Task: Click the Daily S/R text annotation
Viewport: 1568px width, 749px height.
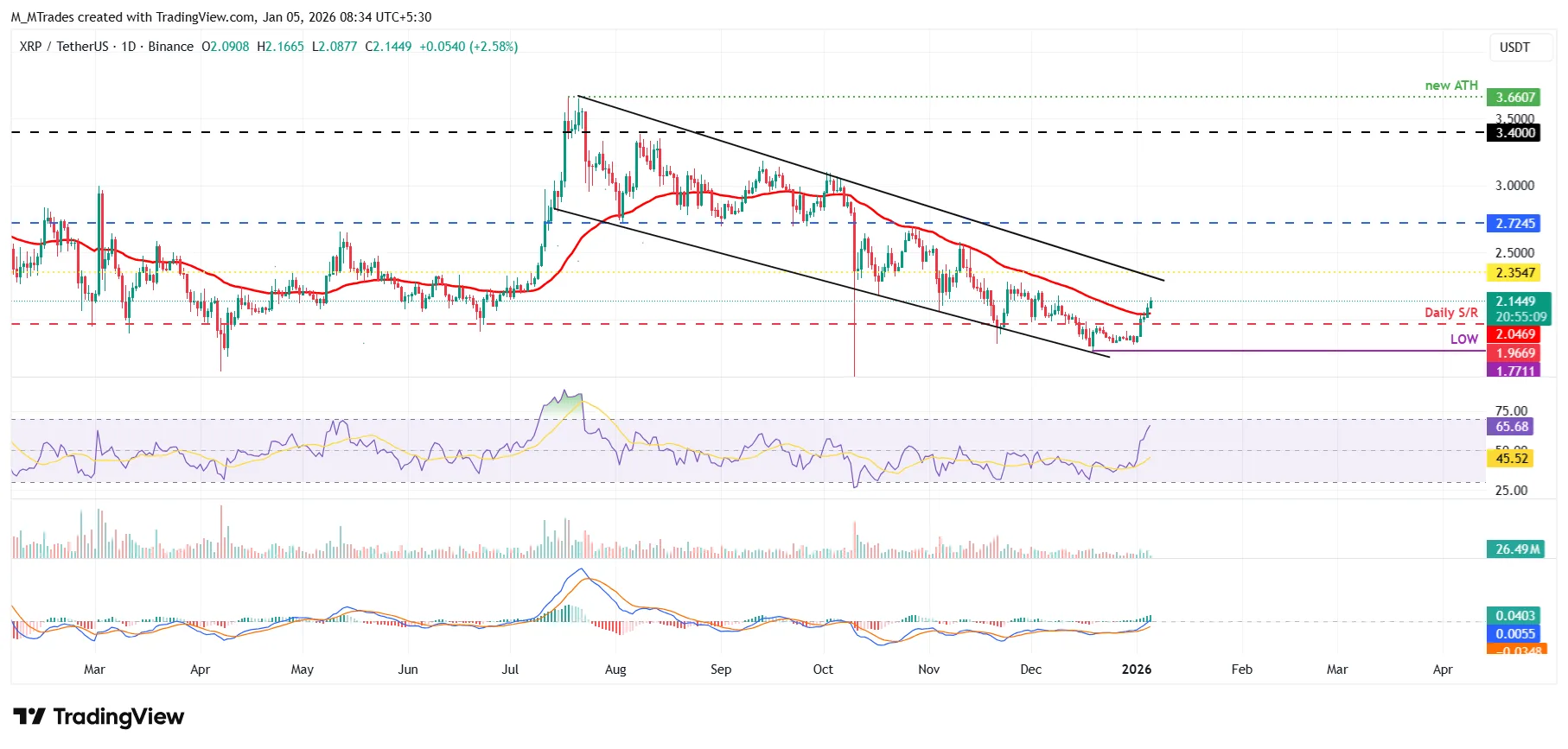Action: click(1451, 313)
